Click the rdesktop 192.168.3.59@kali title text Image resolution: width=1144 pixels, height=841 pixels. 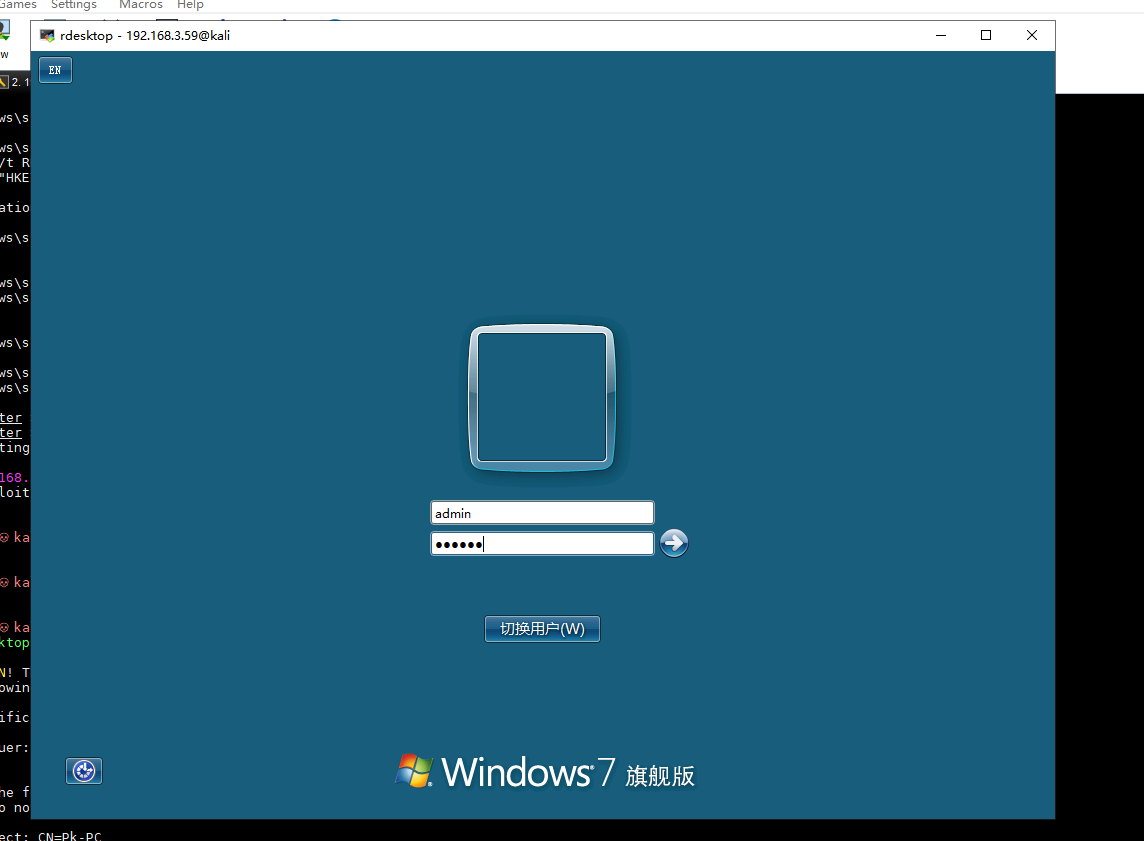145,36
